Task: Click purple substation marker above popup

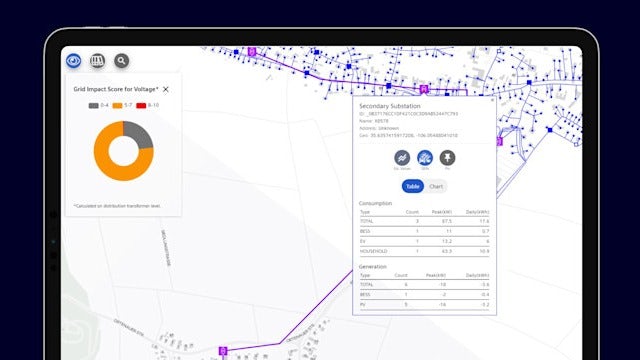Action: (x=424, y=89)
